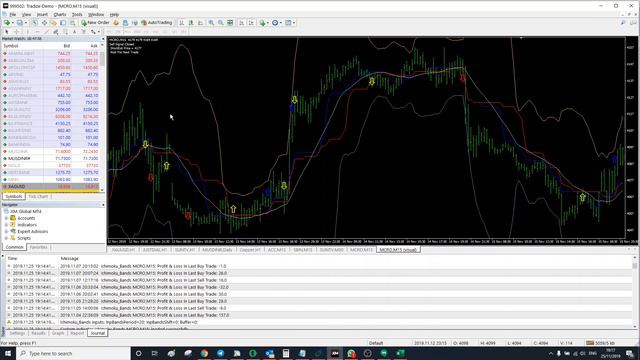This screenshot has height=360, width=640.
Task: Open the tester Settings tab
Action: click(17, 333)
